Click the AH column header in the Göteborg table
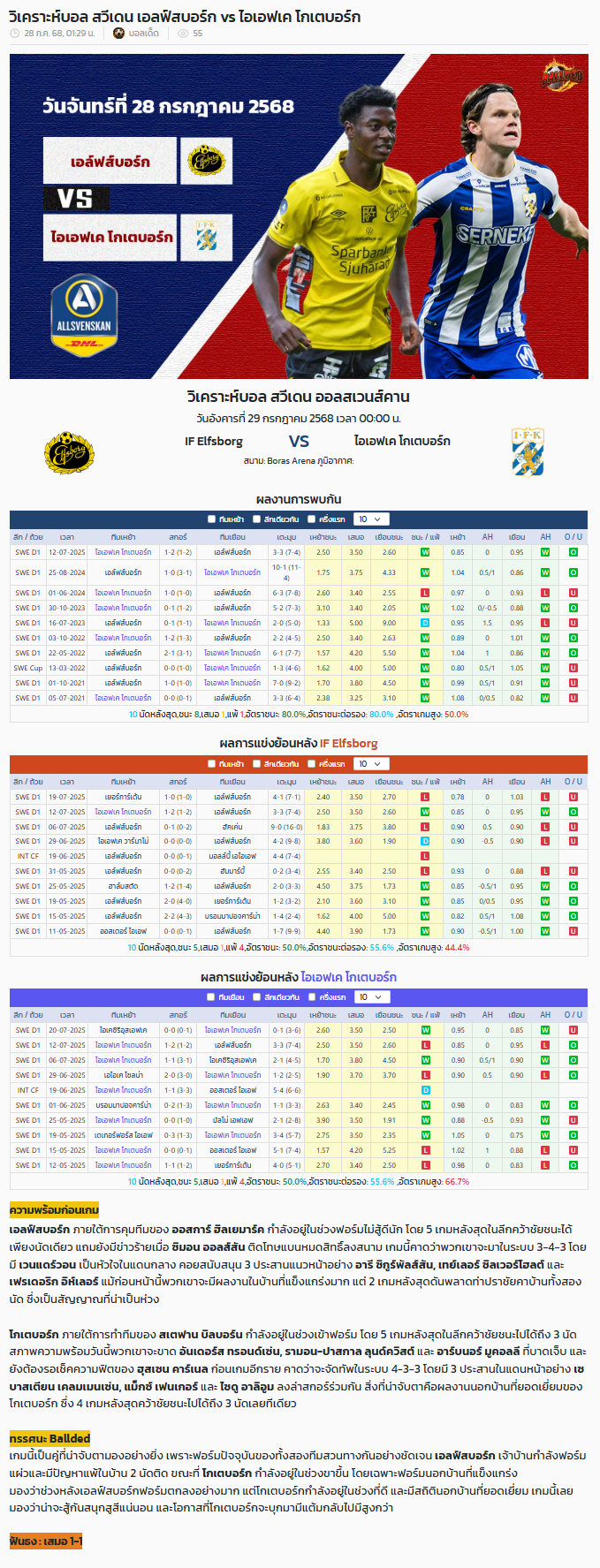Viewport: 600px width, 1568px height. point(488,1015)
